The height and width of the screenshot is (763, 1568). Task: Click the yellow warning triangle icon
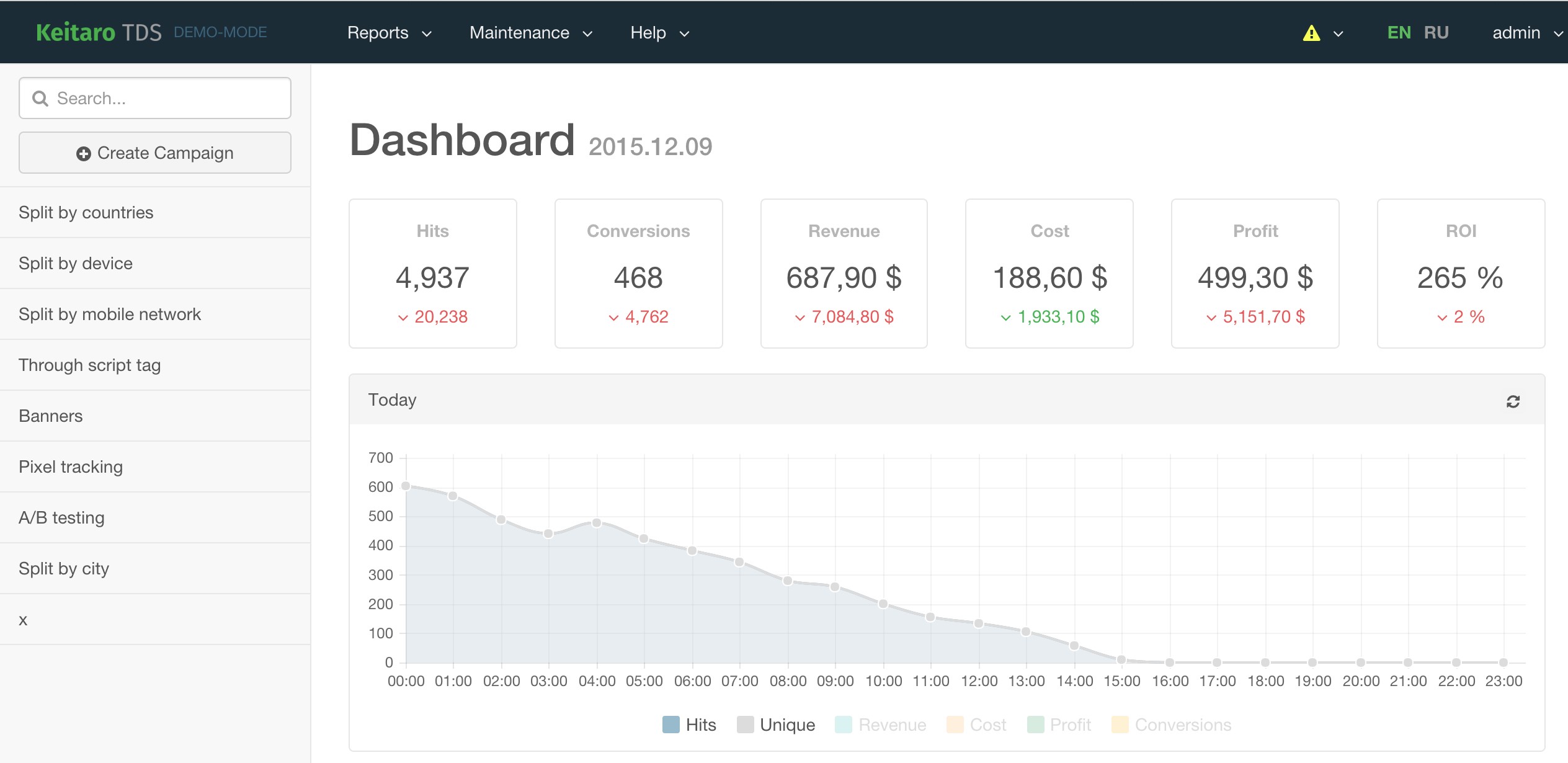1311,33
